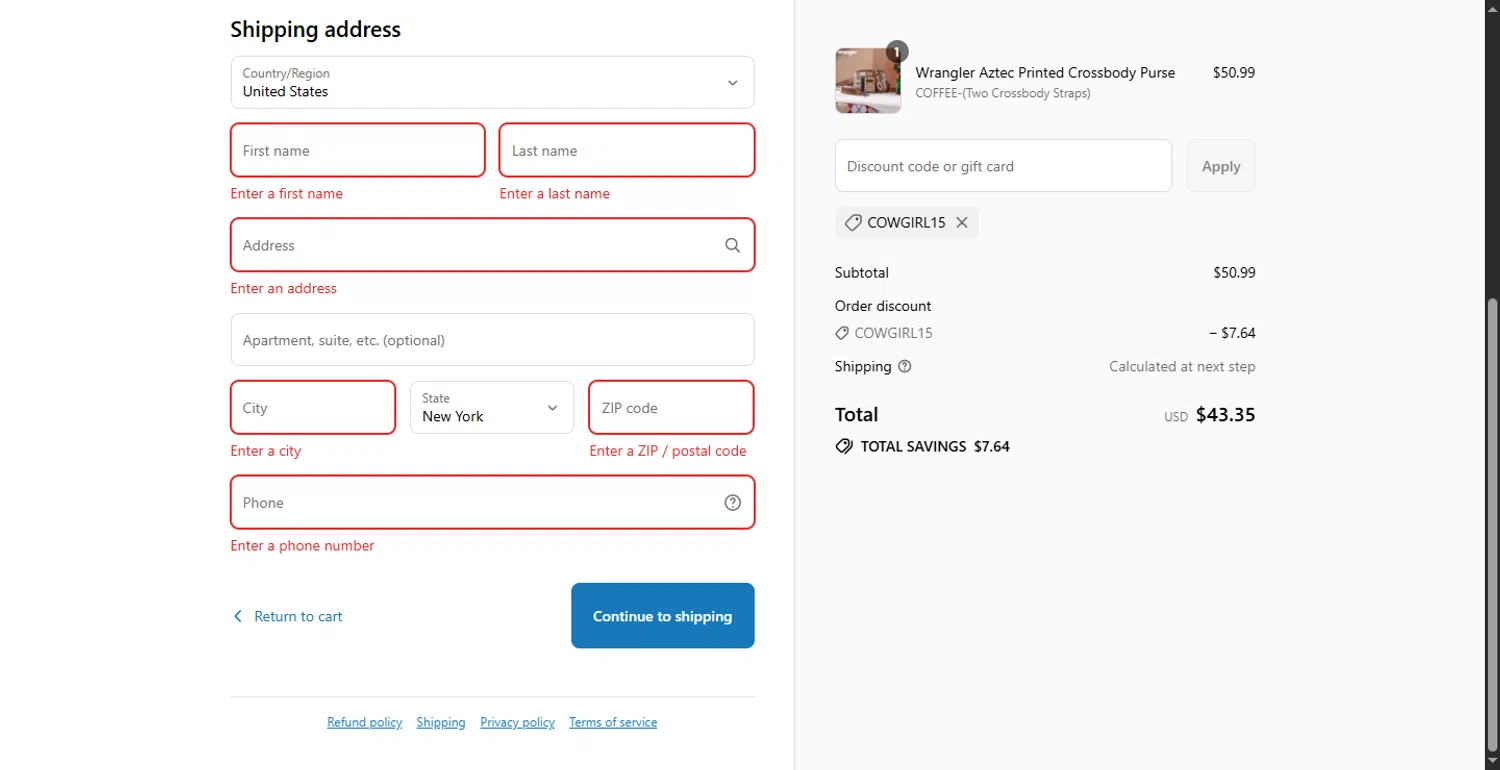Click the 'Enter a city' error message
The width and height of the screenshot is (1500, 770).
pyautogui.click(x=266, y=451)
